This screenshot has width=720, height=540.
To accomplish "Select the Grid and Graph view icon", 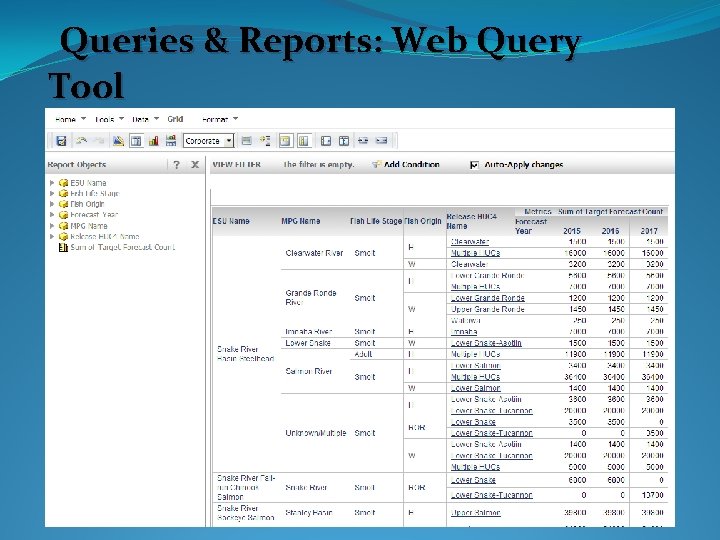I will (171, 141).
